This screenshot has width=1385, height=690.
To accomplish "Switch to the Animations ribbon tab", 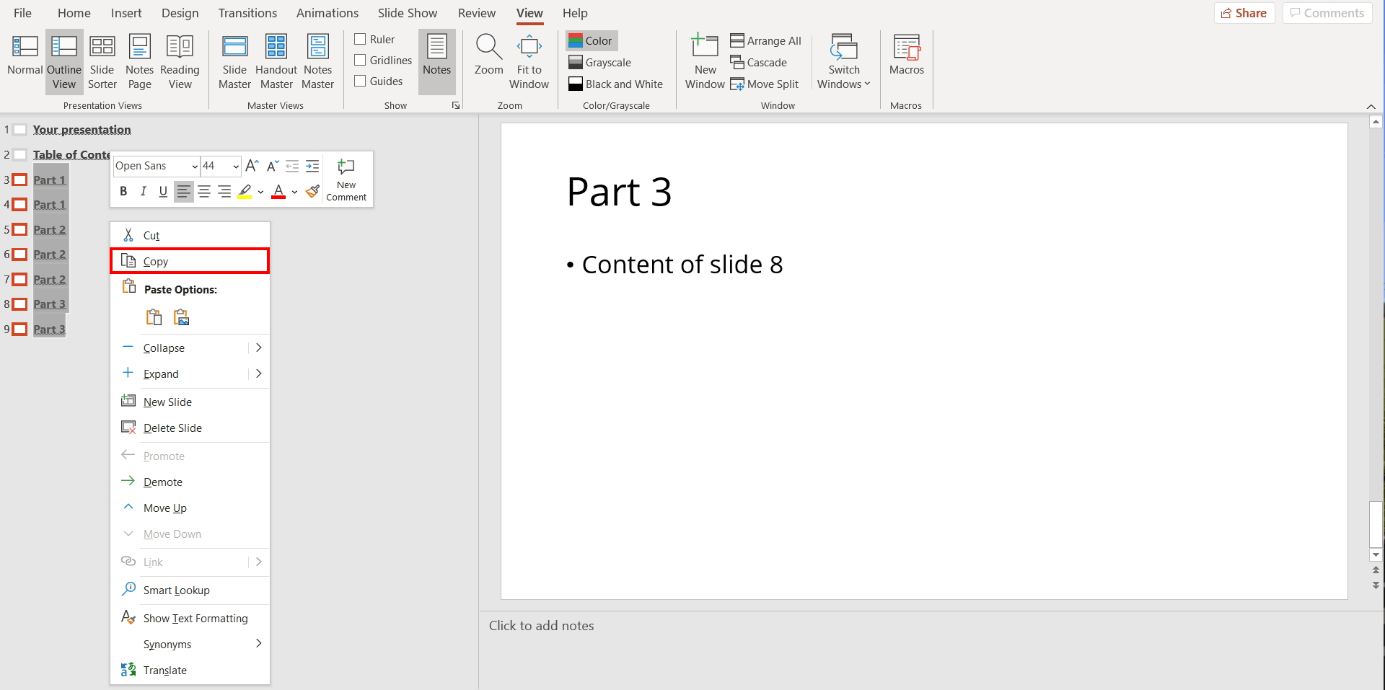I will coord(327,13).
